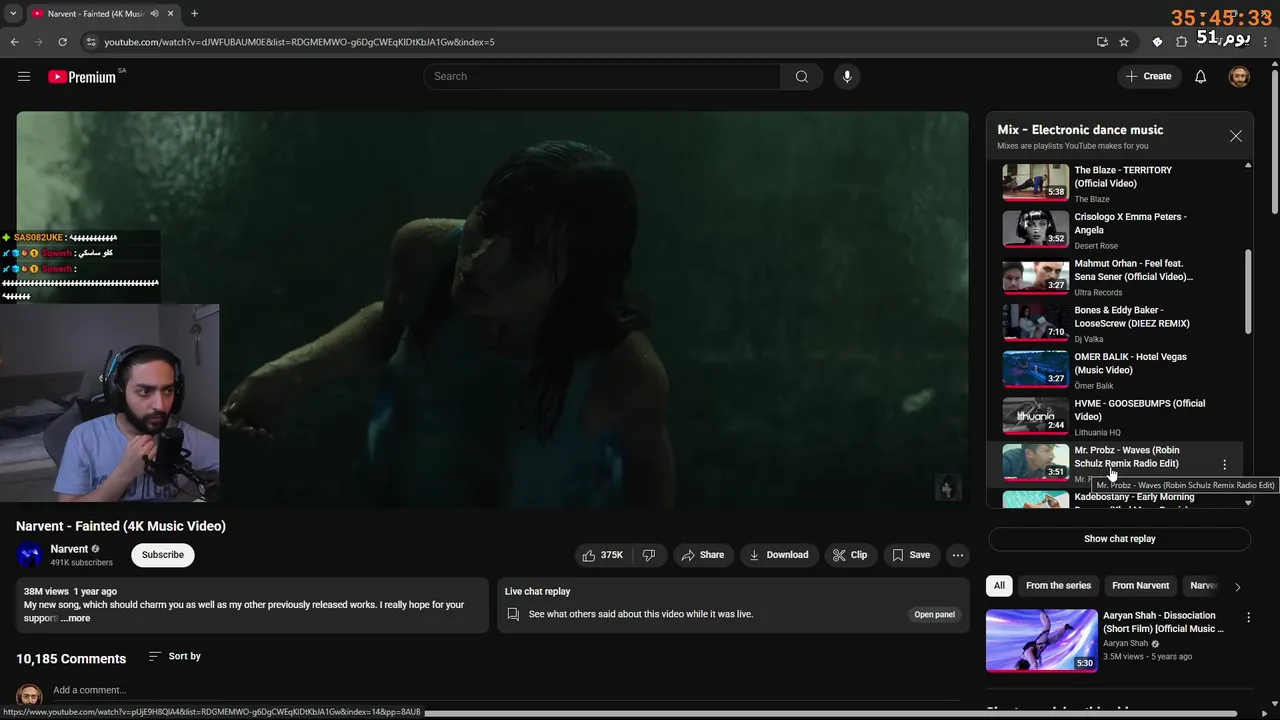Close the Narvent - Fainted browser tab
The image size is (1280, 720).
coord(171,13)
